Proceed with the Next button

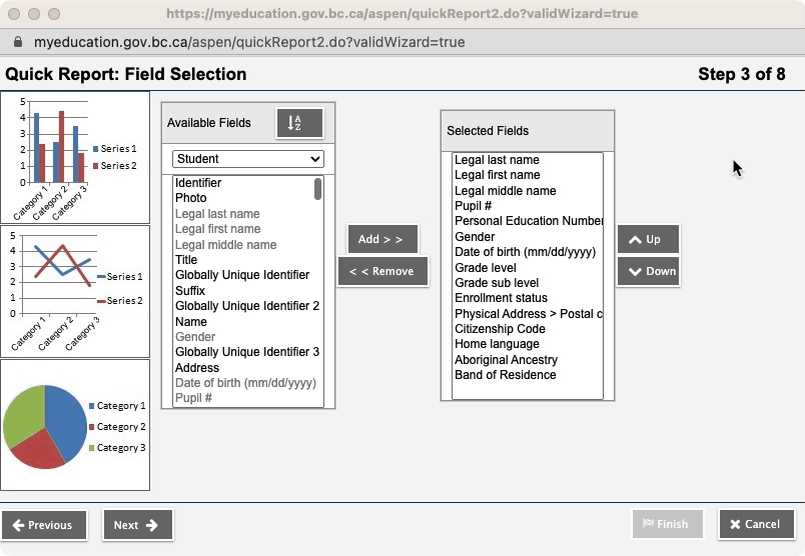(x=138, y=525)
